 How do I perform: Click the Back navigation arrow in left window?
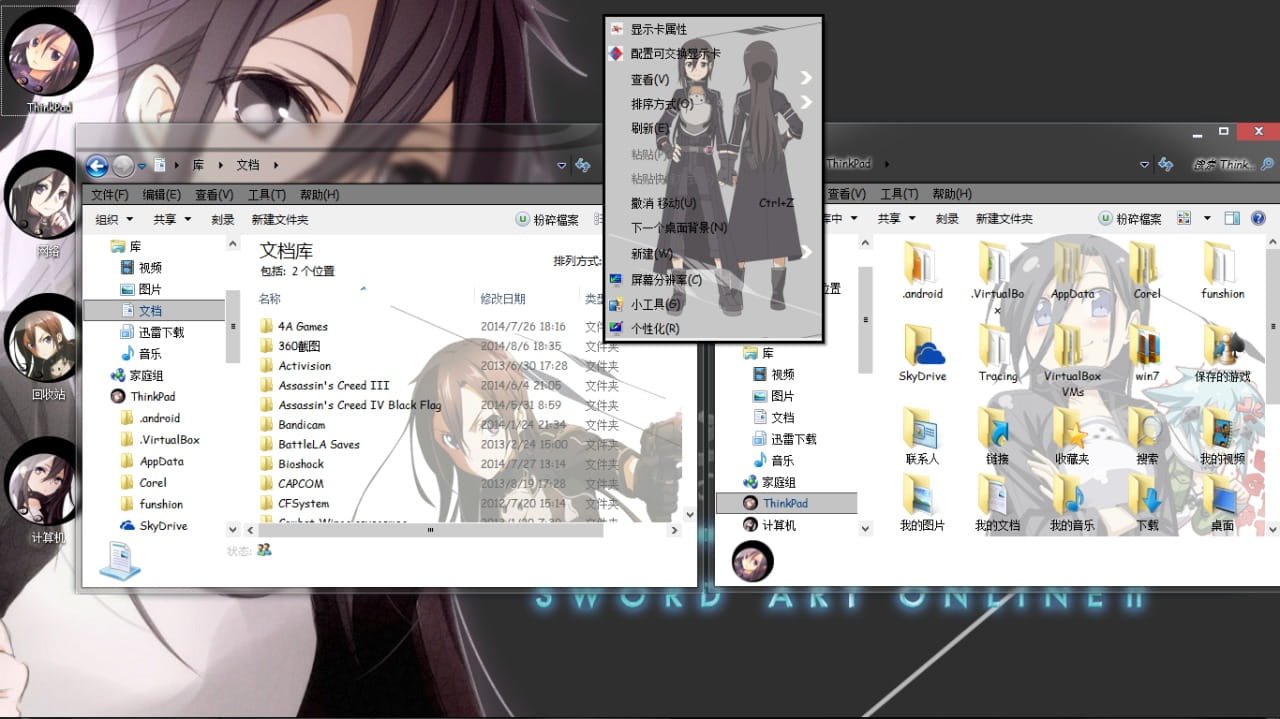point(96,164)
